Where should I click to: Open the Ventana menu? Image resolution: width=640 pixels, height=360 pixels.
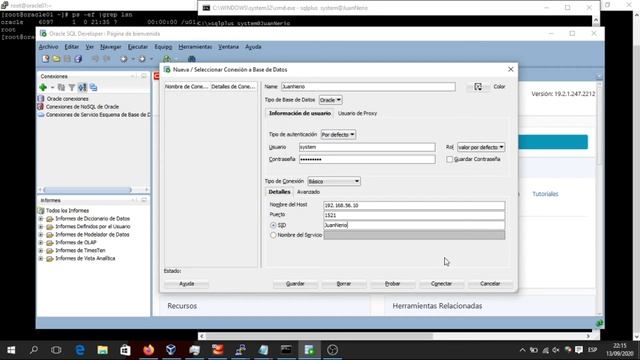pyautogui.click(x=228, y=47)
